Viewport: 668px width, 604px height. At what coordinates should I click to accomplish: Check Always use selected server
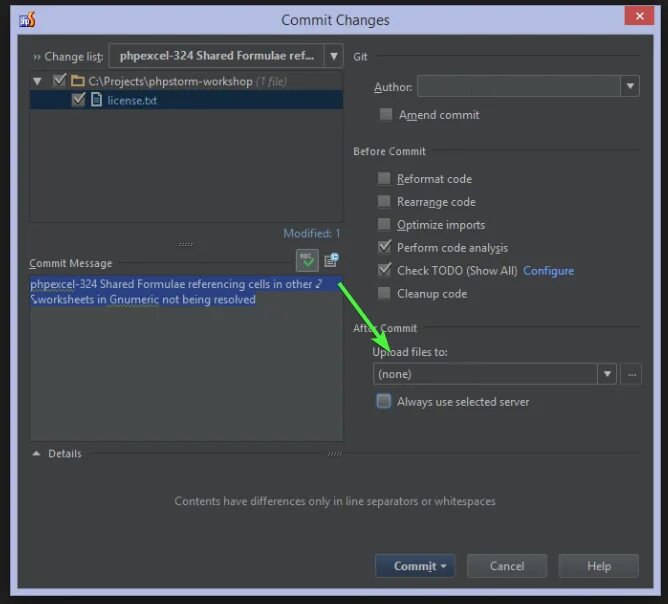click(383, 401)
